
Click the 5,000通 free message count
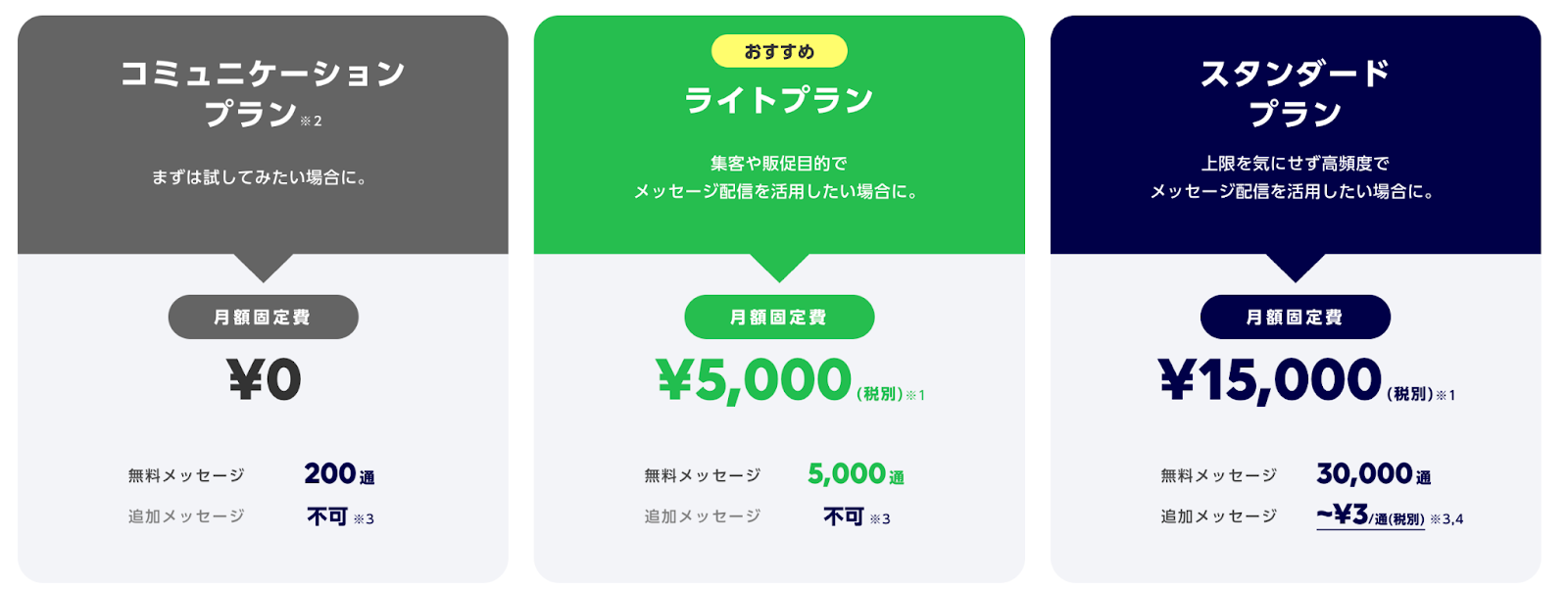856,474
